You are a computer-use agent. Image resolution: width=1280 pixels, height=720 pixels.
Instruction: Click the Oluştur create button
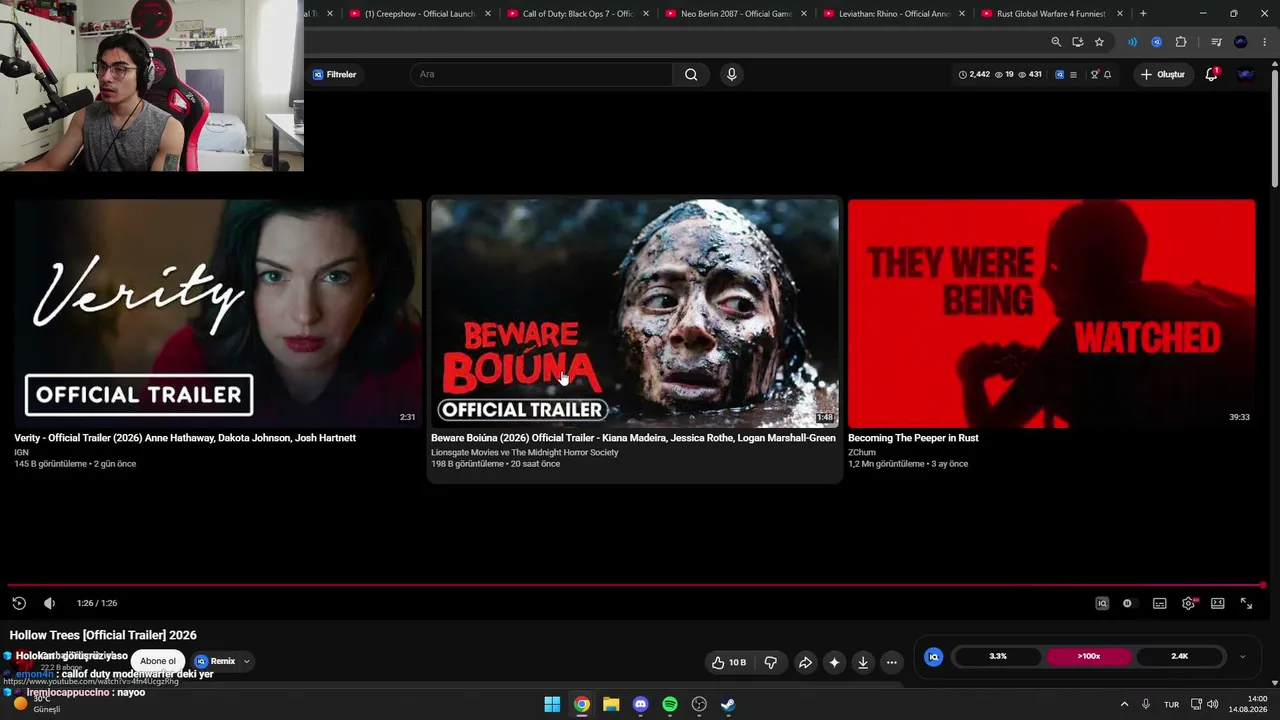(1162, 74)
